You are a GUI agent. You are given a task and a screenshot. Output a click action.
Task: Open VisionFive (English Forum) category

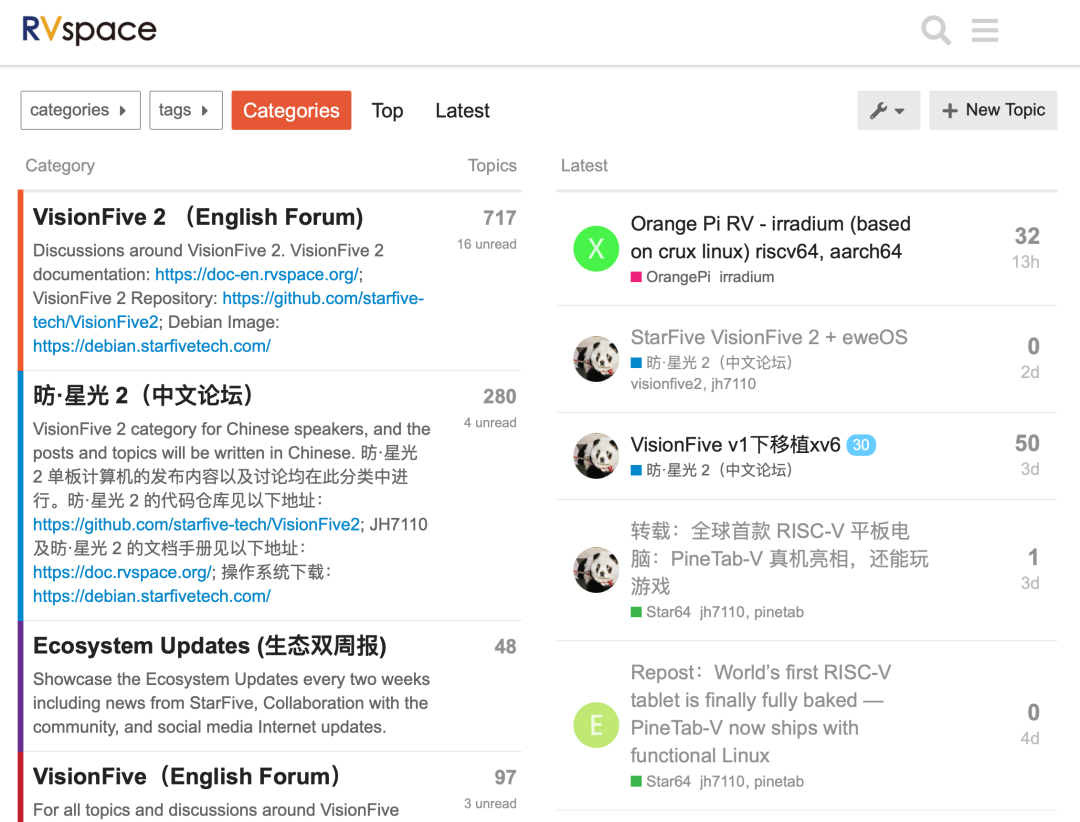pyautogui.click(x=187, y=777)
